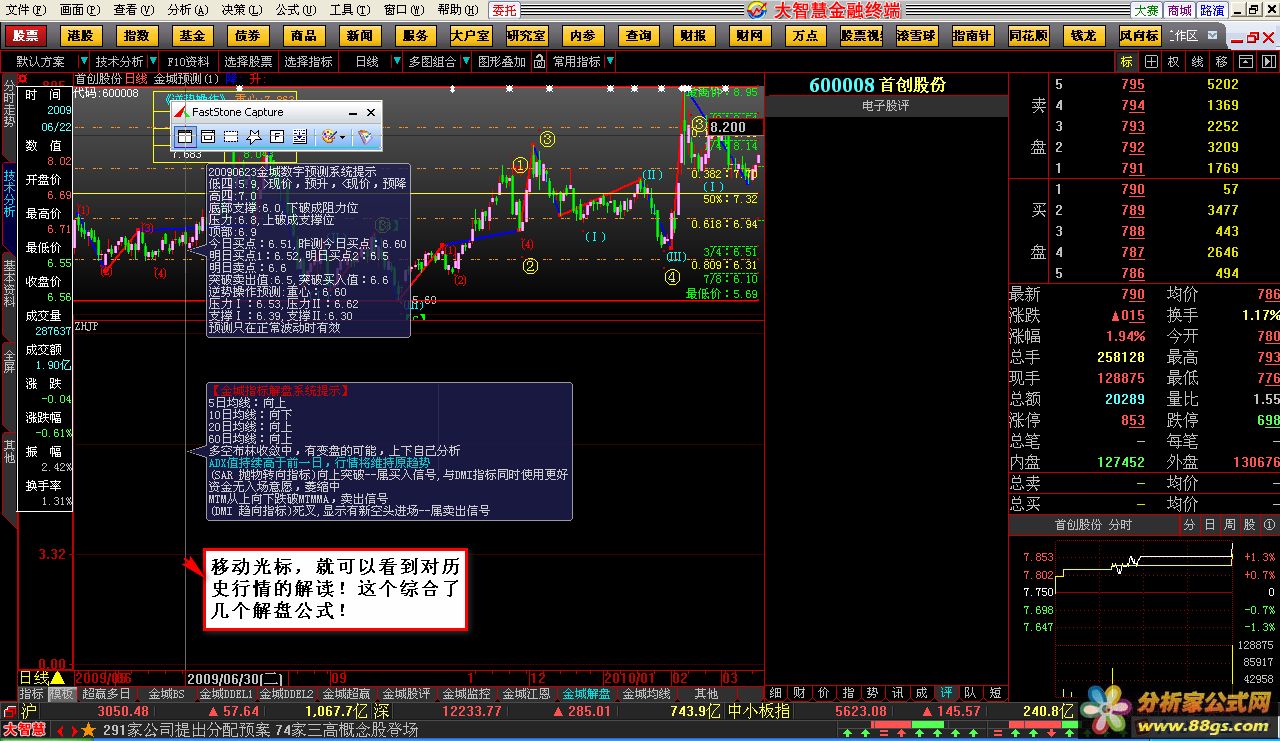Viewport: 1280px width, 741px height.
Task: Click FastStone settings icon at toolbar end
Action: [365, 136]
